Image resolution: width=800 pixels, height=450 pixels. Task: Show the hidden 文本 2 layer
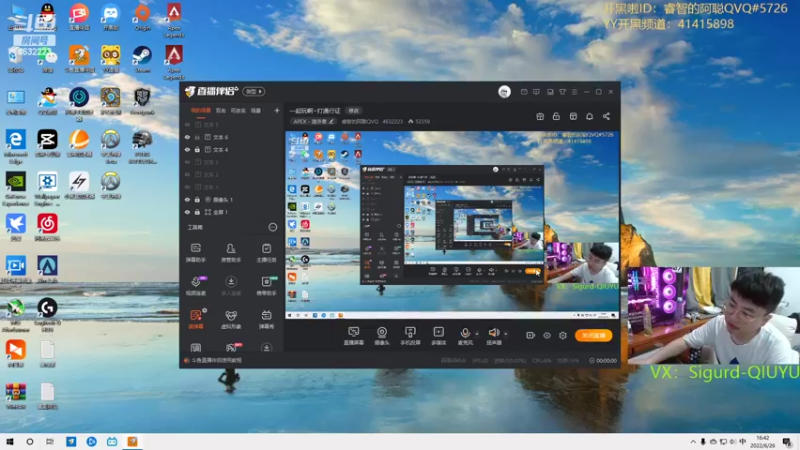point(187,174)
